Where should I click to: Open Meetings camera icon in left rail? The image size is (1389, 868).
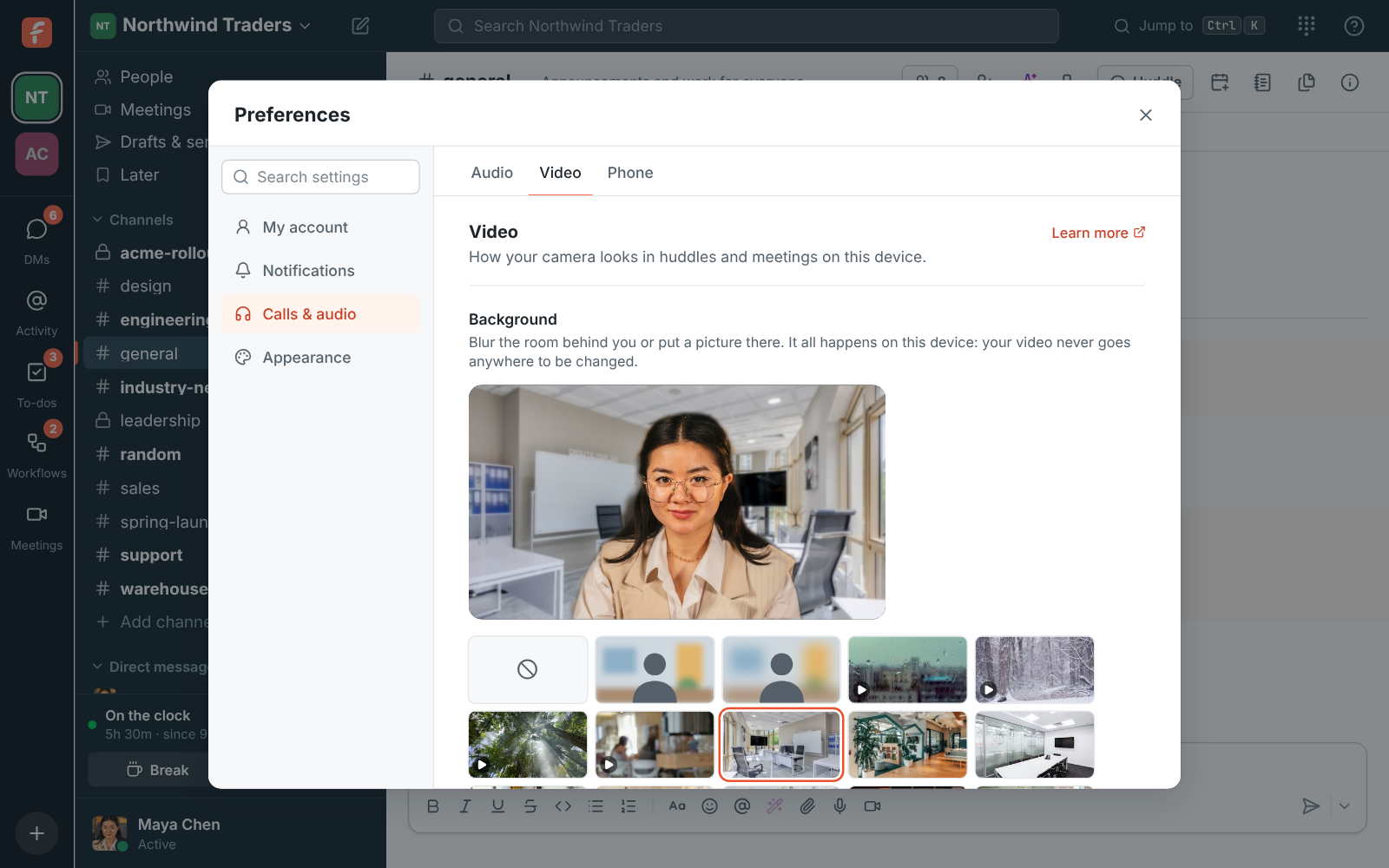pos(36,515)
